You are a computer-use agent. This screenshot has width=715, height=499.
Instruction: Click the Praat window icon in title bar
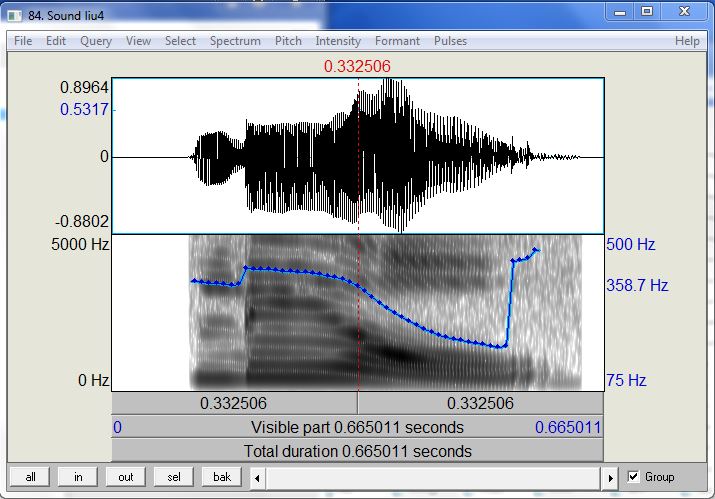click(15, 16)
